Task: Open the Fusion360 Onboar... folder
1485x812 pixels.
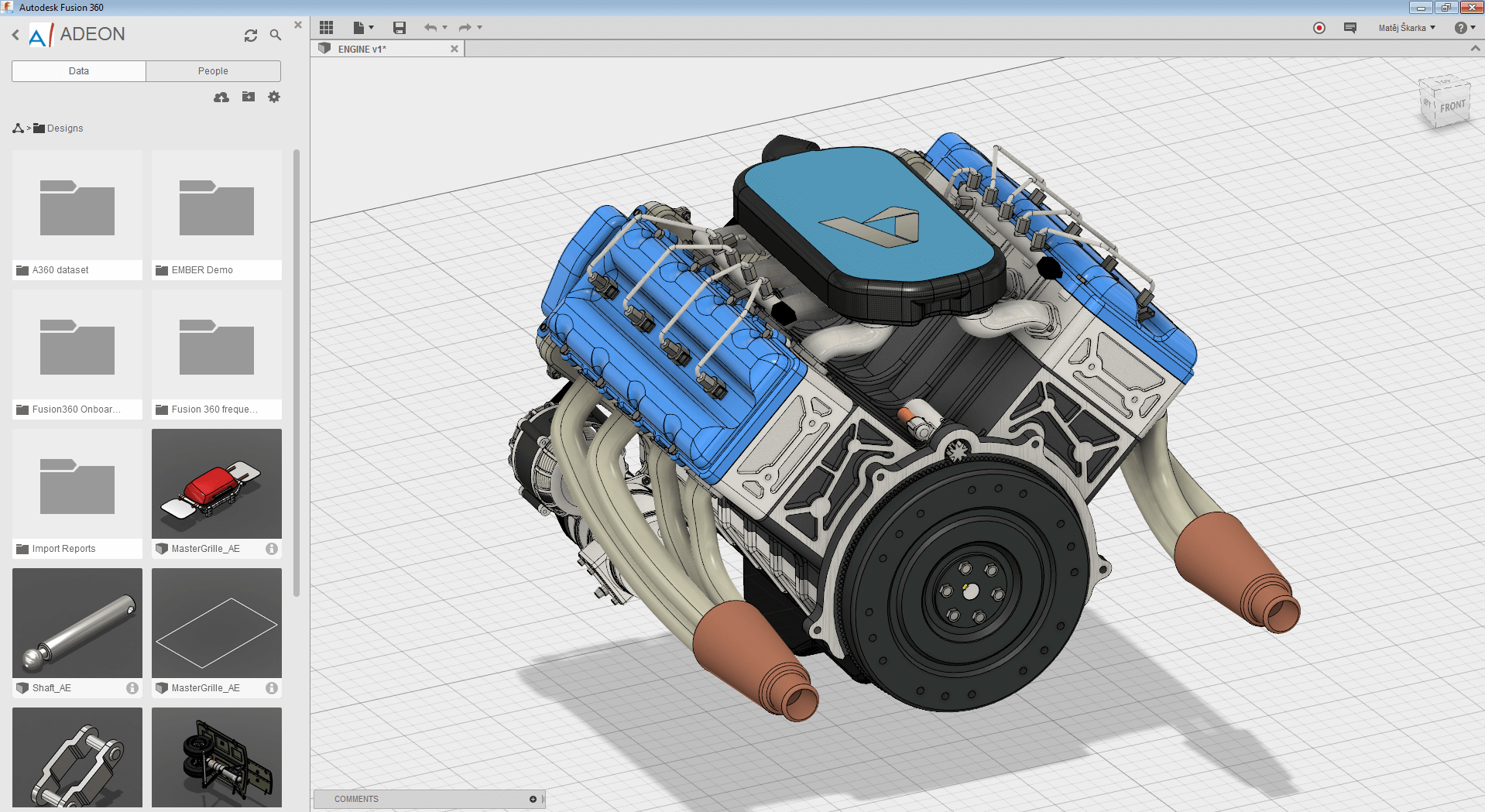Action: [x=77, y=355]
